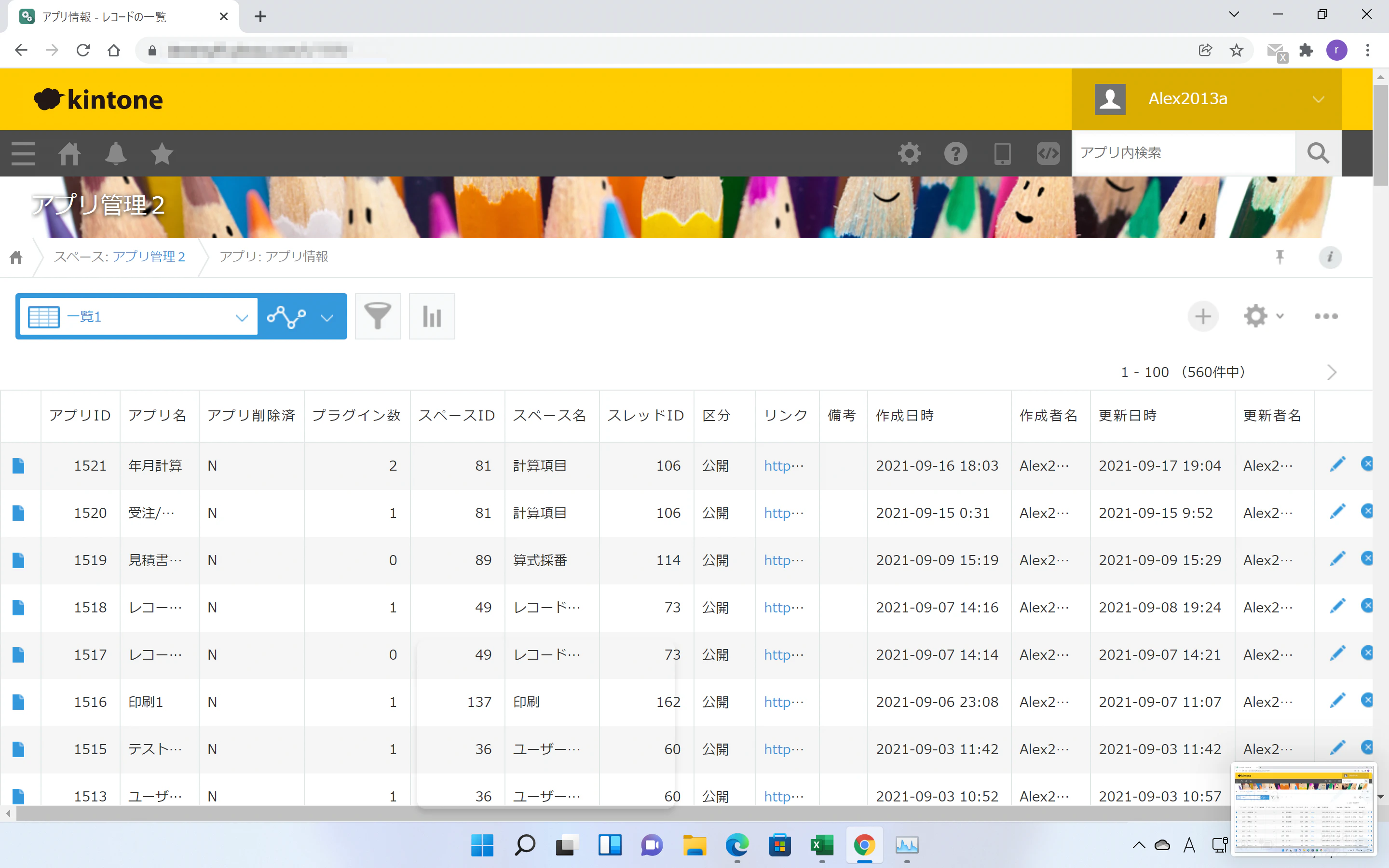The image size is (1389, 868).
Task: Click inside the アプリ内検索 search field
Action: point(1184,153)
